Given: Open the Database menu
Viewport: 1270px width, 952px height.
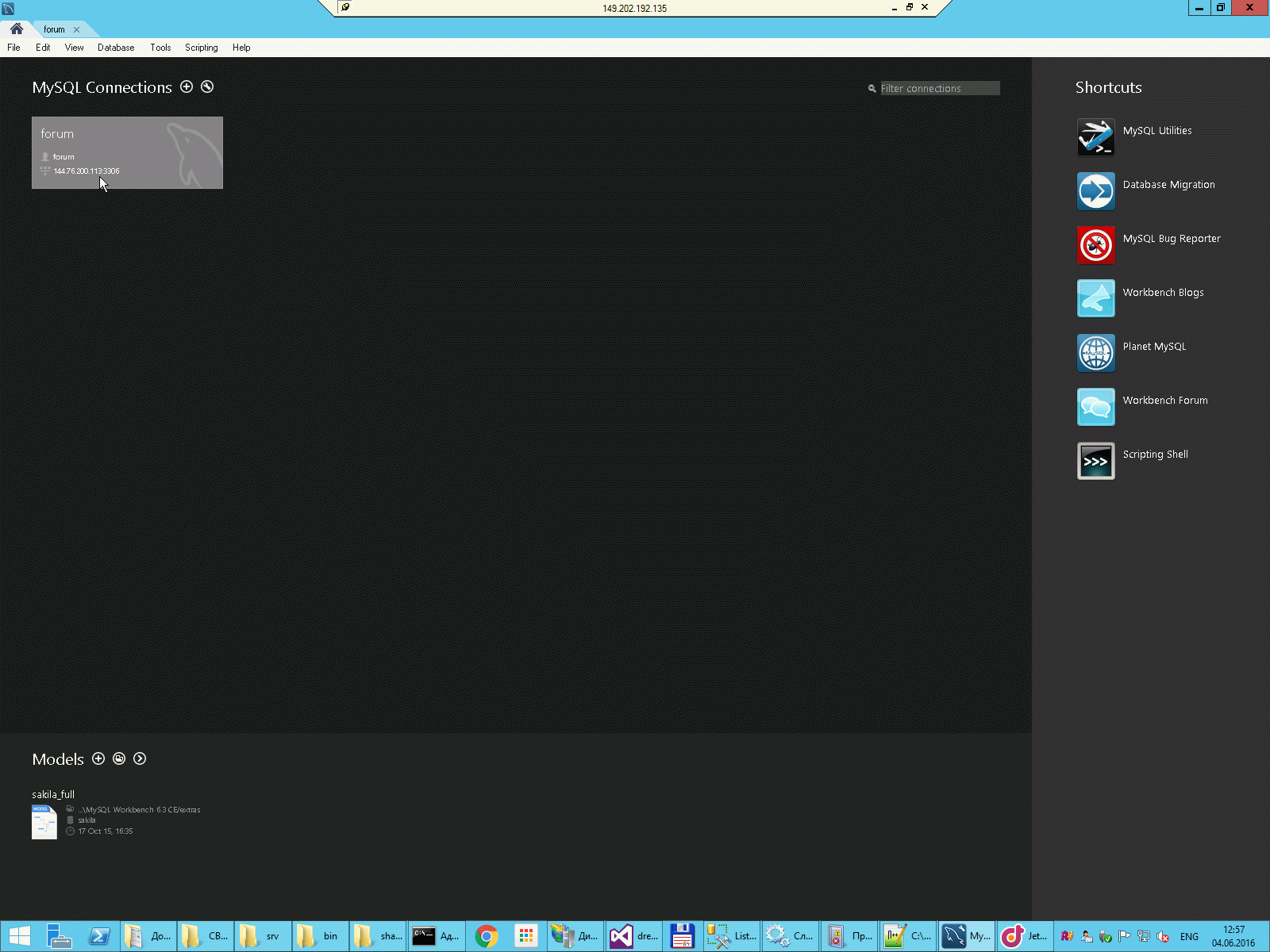Looking at the screenshot, I should point(116,48).
